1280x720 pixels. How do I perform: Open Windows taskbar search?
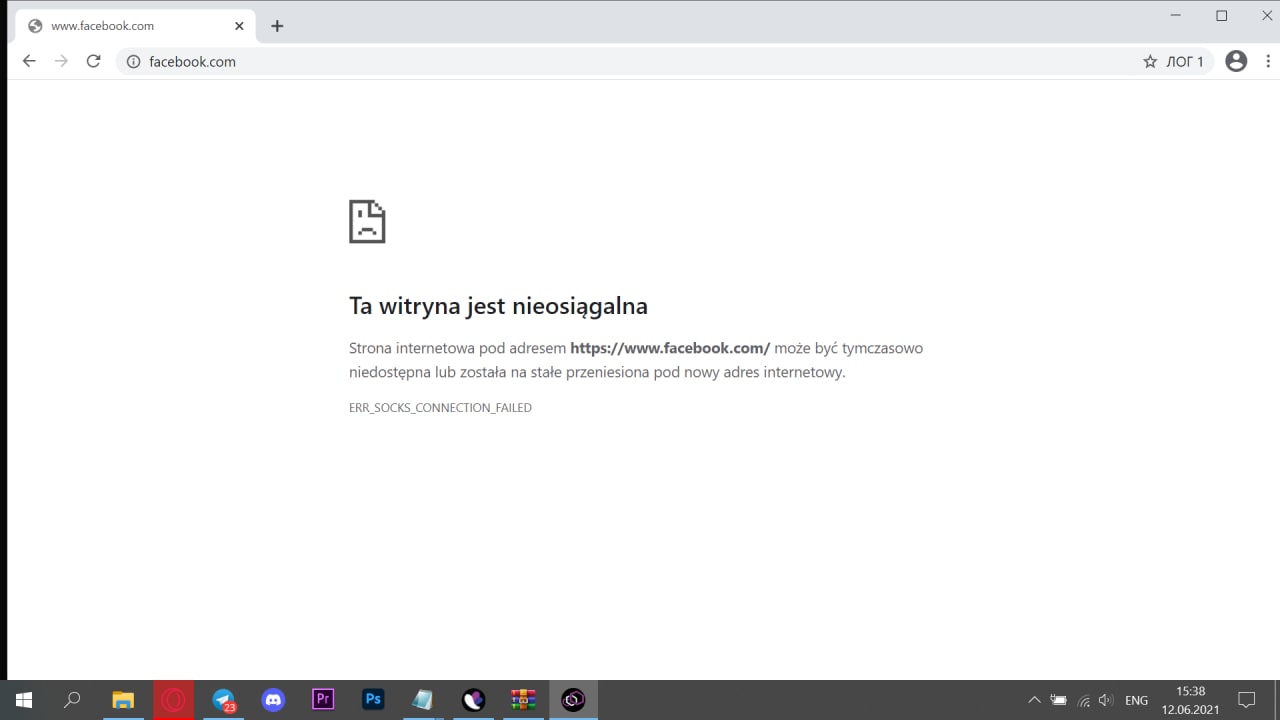[x=72, y=700]
